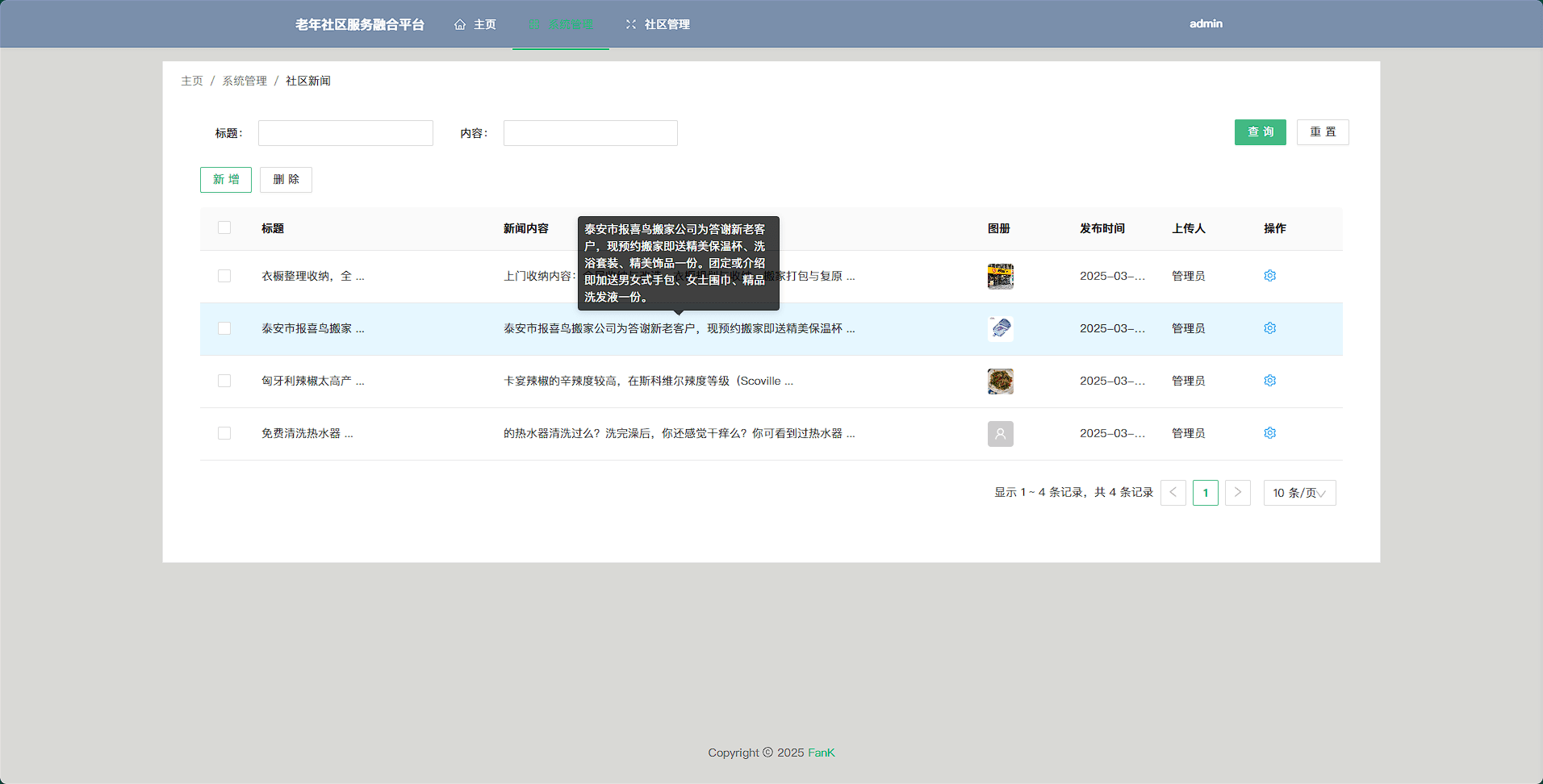Open the admin user dropdown
Image resolution: width=1543 pixels, height=784 pixels.
point(1206,24)
